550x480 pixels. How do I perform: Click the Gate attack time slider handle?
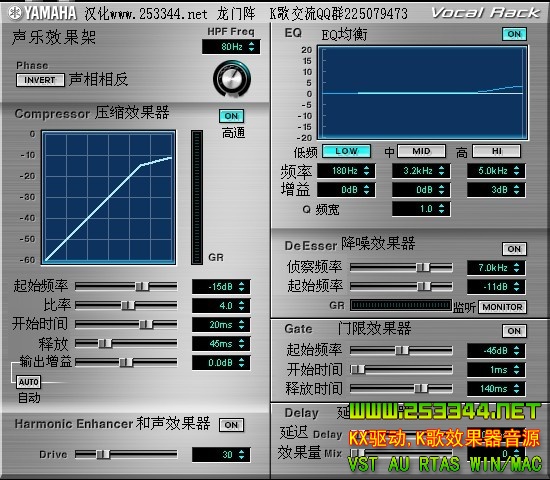[x=358, y=369]
